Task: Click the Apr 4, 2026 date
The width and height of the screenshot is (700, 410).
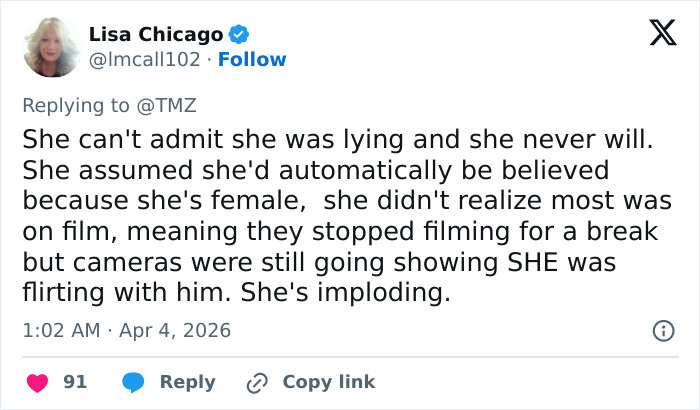Action: click(x=177, y=330)
